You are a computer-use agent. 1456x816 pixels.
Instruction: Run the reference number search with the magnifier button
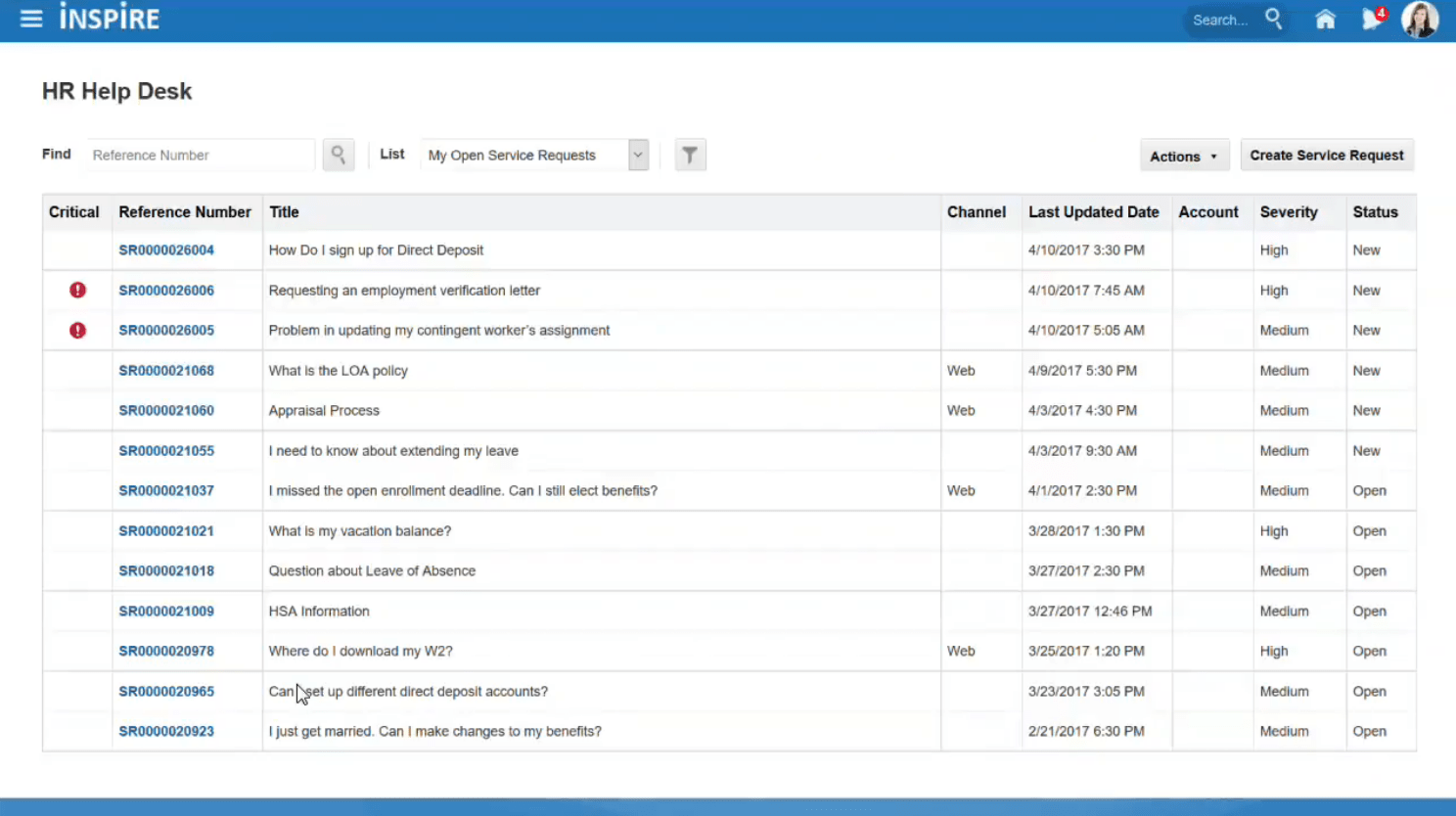[338, 154]
